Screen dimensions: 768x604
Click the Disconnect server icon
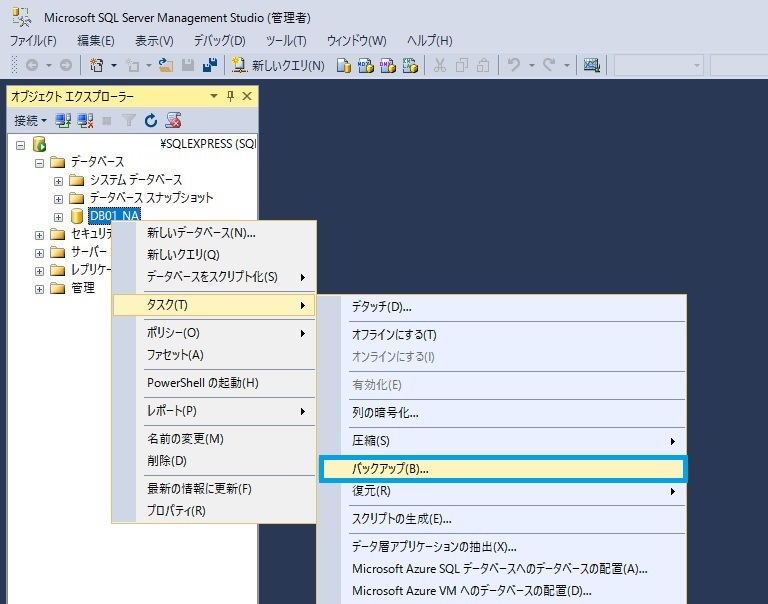(x=86, y=120)
